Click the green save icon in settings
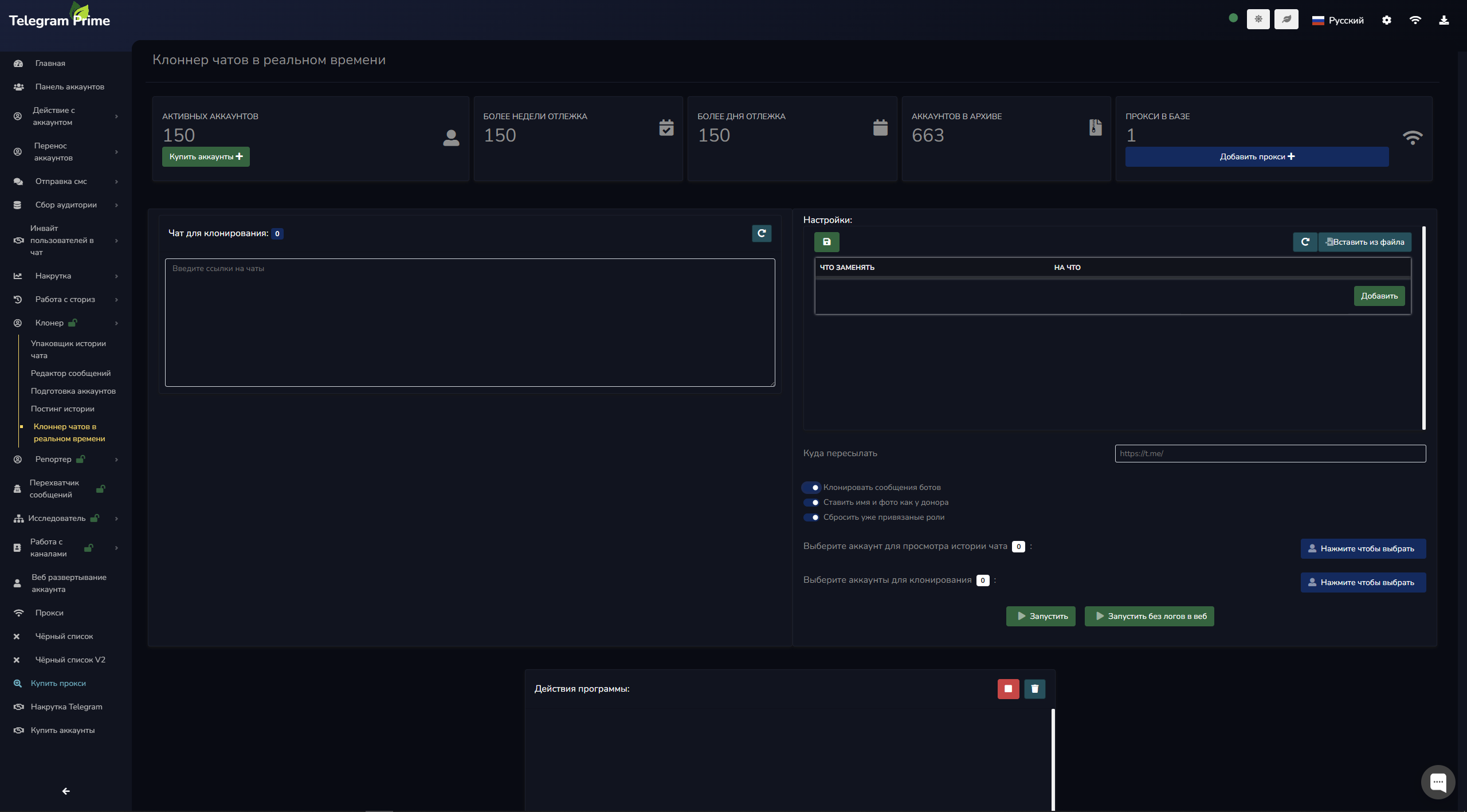The height and width of the screenshot is (812, 1467). 826,242
